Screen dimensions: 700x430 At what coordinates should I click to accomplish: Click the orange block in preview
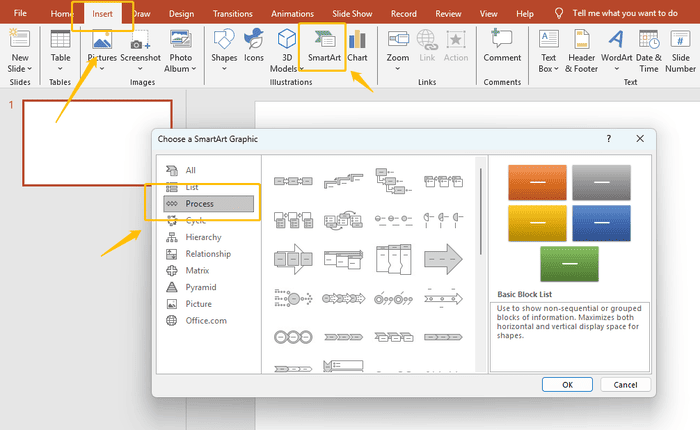coord(537,183)
